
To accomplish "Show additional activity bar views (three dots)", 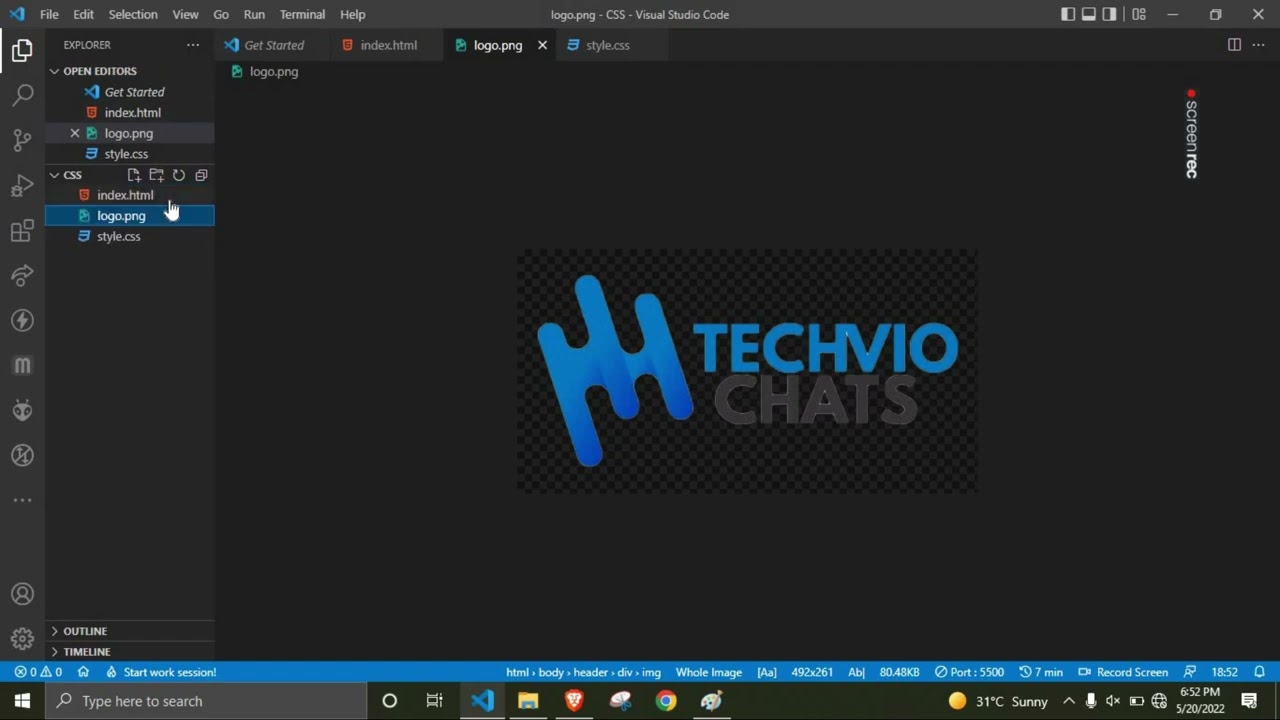I will click(22, 500).
